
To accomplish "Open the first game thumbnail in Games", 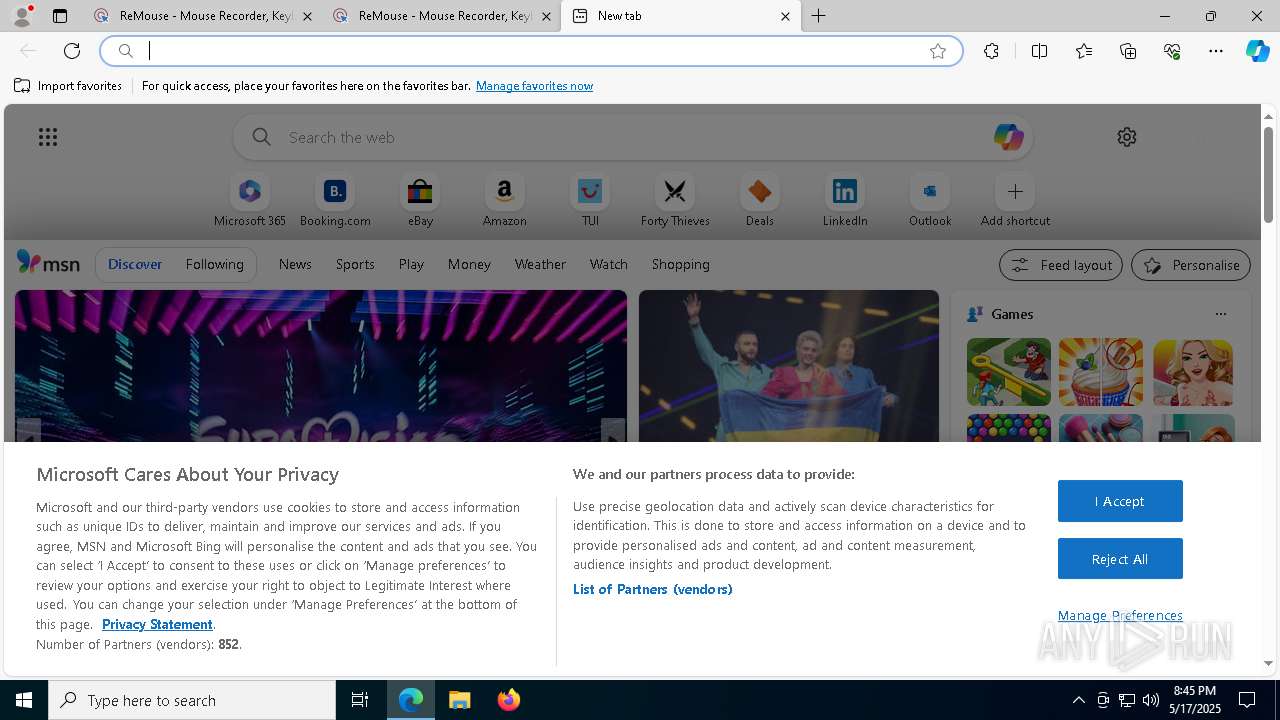I will tap(1009, 372).
